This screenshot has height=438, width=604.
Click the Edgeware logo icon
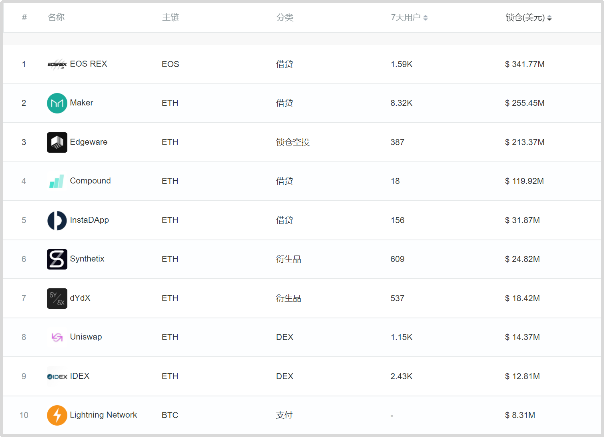pos(57,142)
